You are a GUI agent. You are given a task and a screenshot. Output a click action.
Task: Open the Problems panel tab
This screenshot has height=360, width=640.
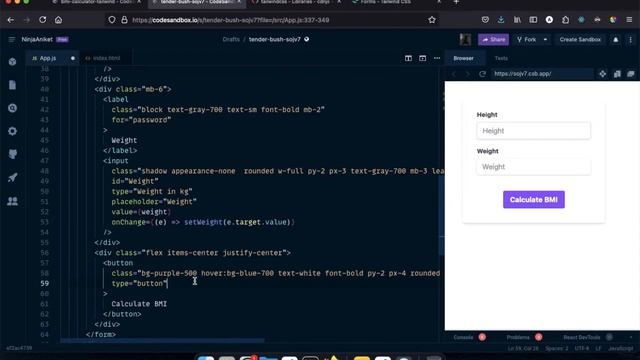[x=518, y=337]
